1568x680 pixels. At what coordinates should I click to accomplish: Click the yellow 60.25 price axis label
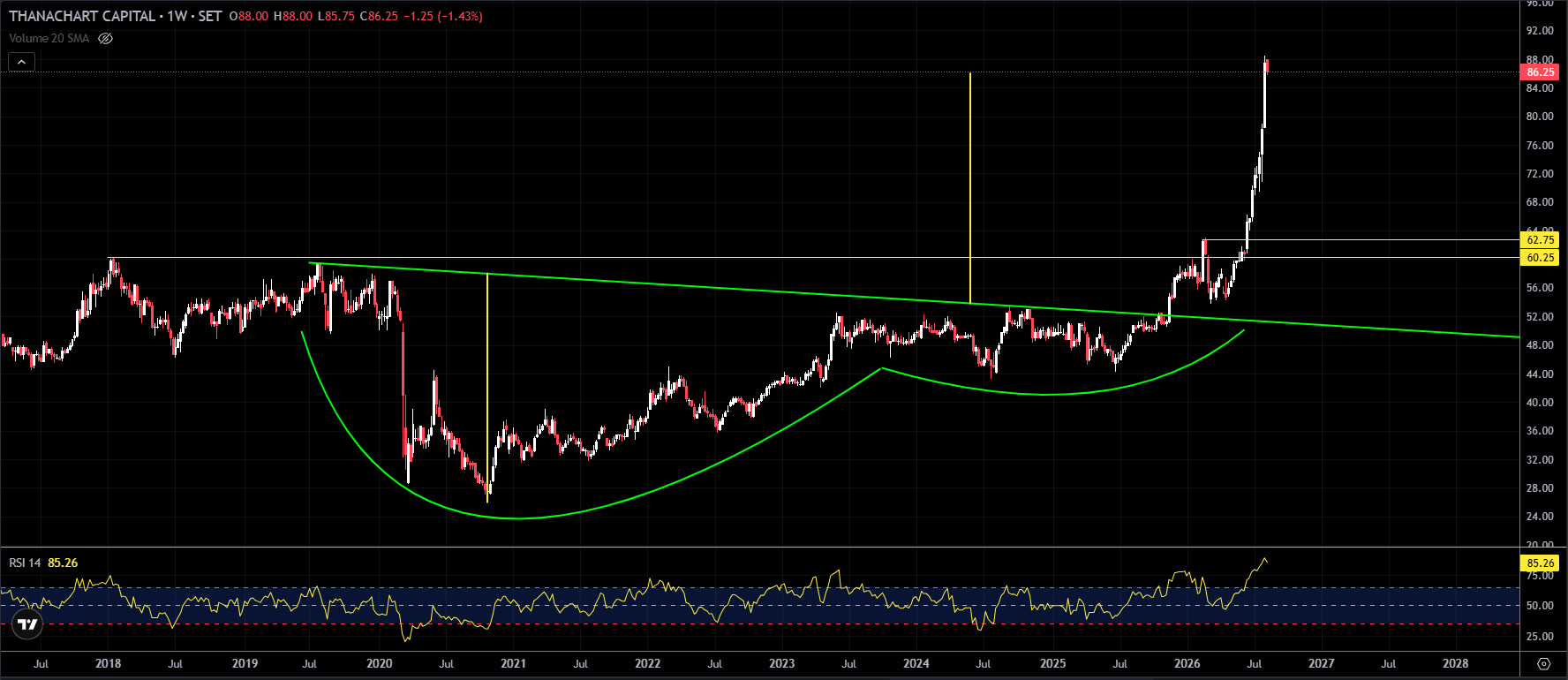pos(1541,258)
